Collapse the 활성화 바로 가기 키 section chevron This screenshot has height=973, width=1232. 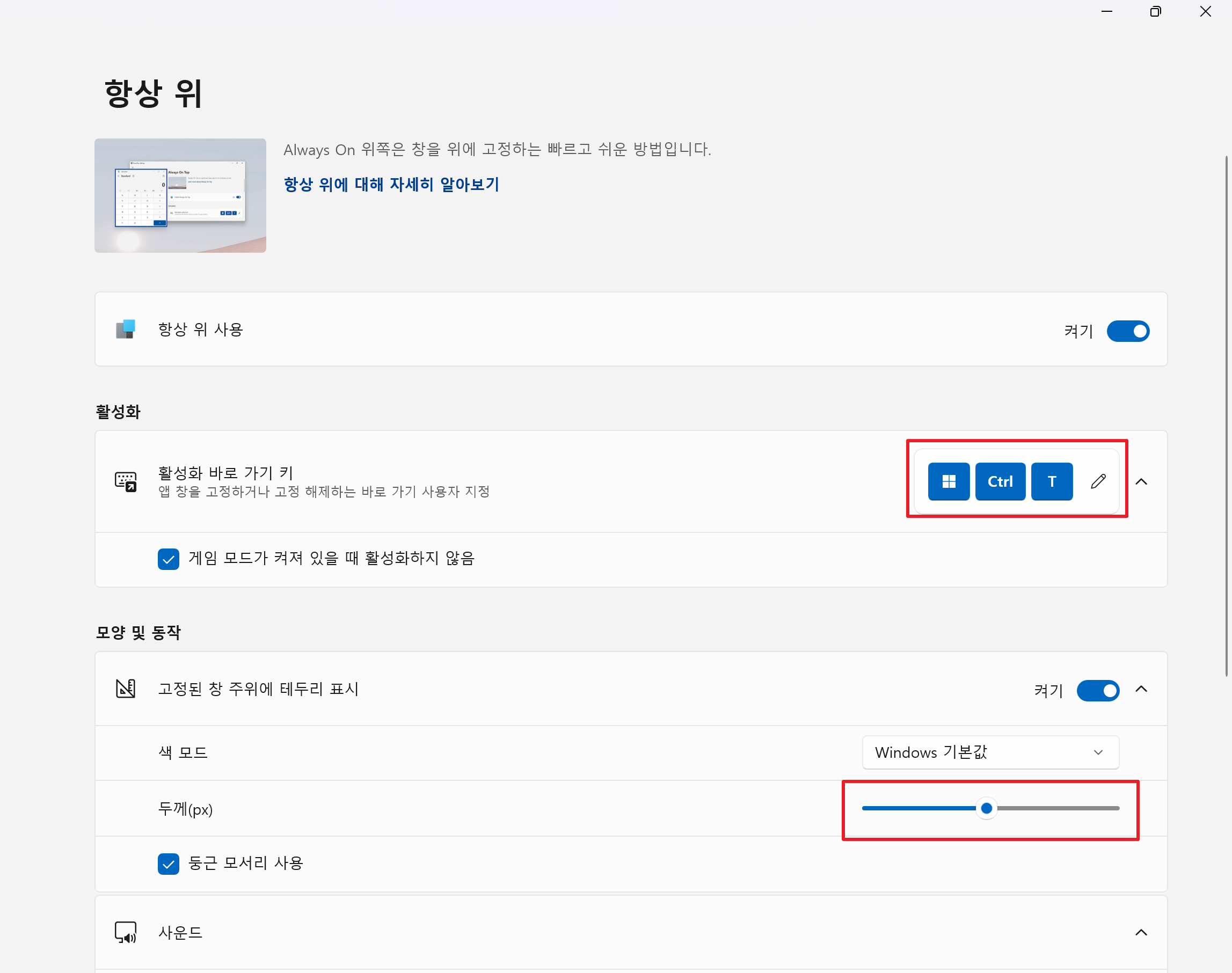click(1141, 481)
